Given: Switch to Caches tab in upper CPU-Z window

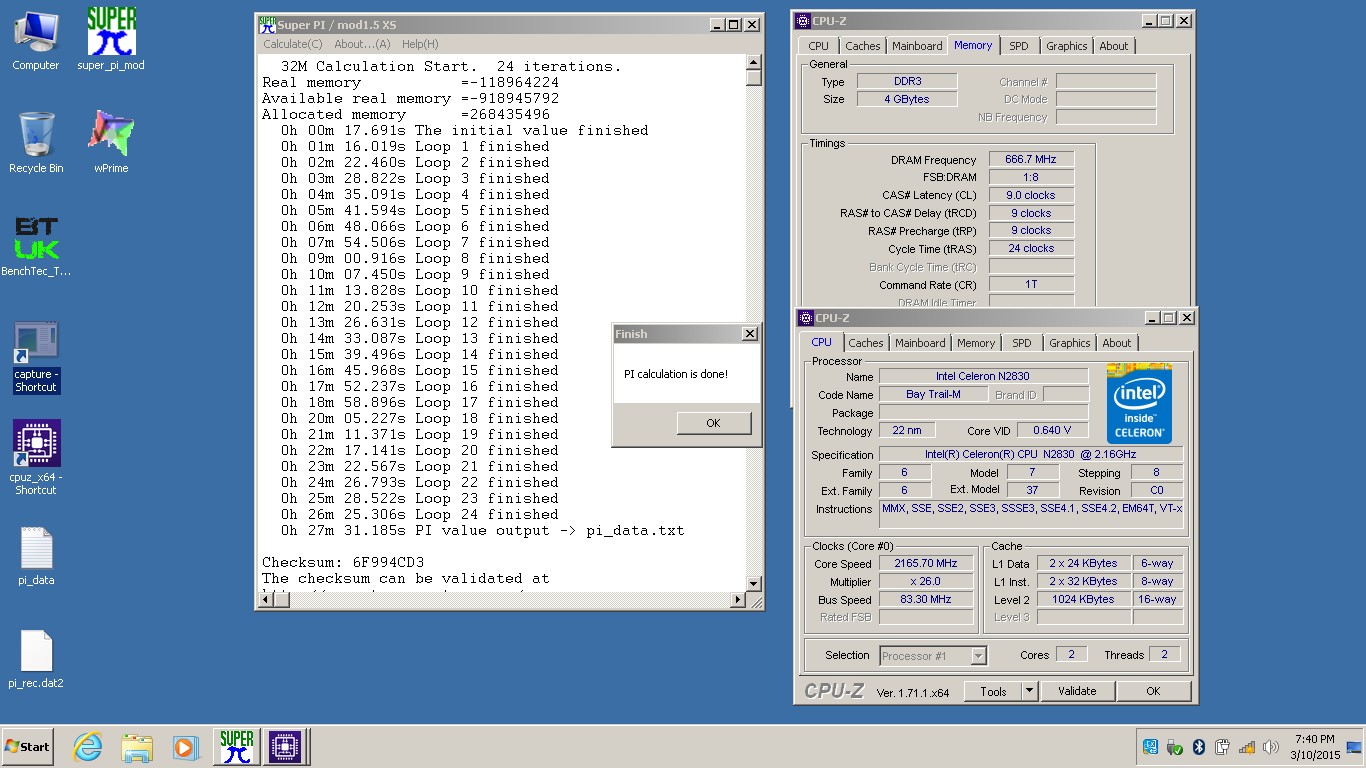Looking at the screenshot, I should [863, 46].
